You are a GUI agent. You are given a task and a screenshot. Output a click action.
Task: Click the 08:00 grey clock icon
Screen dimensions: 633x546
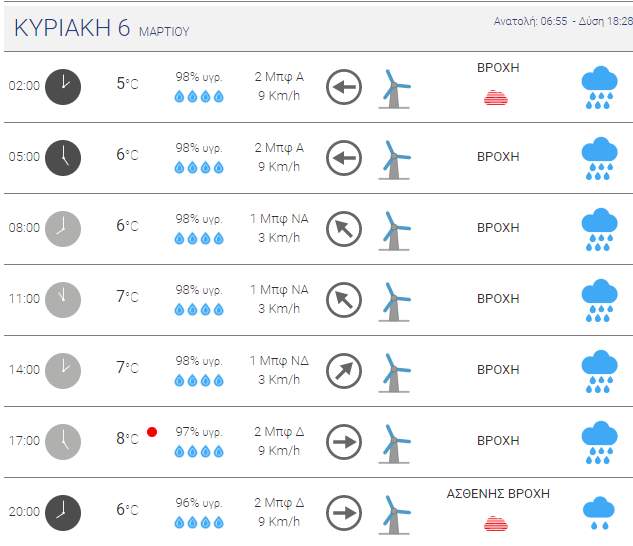coord(63,229)
